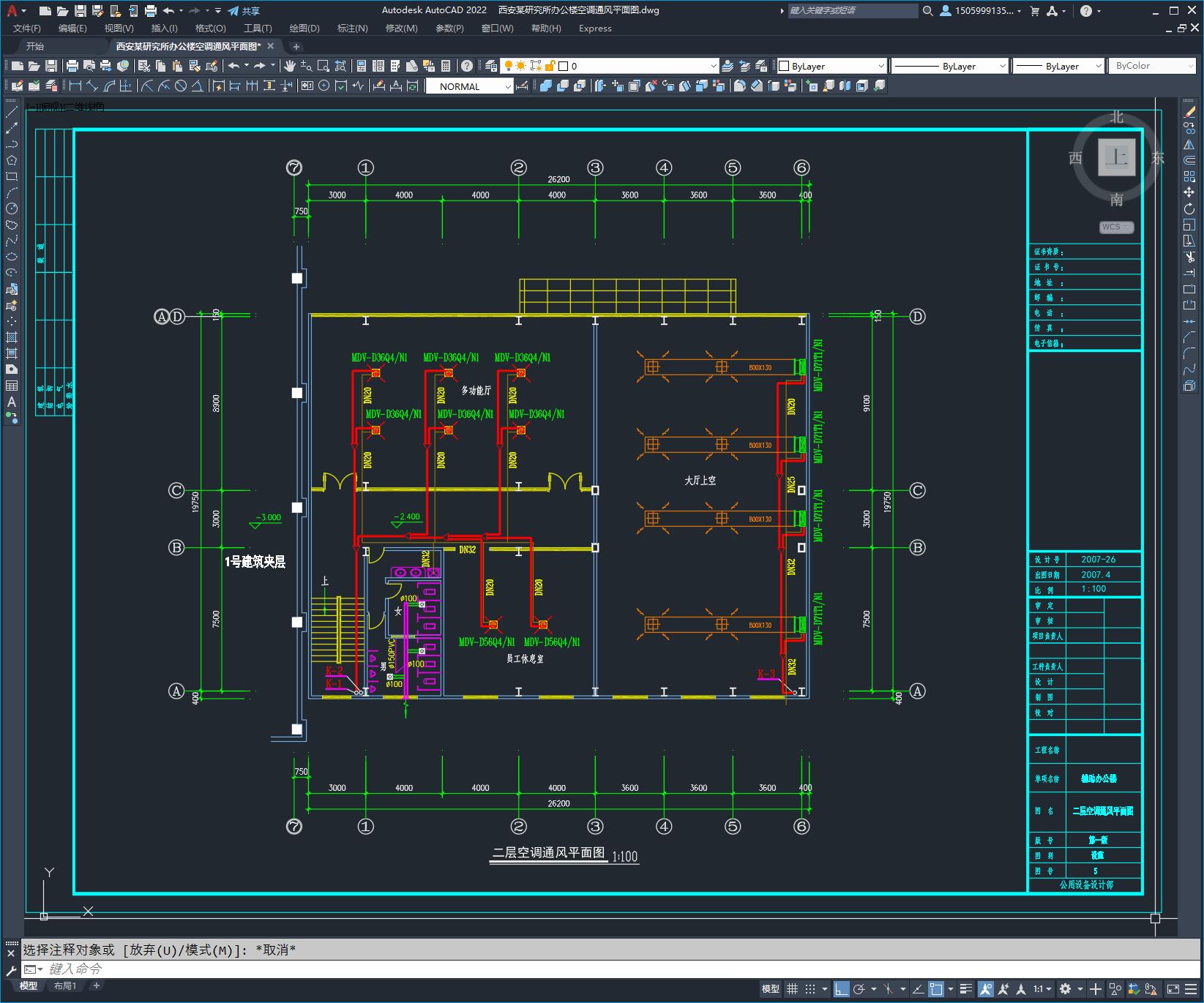Expand the workspace switching gear arrow
The height and width of the screenshot is (1003, 1204).
pyautogui.click(x=1079, y=989)
